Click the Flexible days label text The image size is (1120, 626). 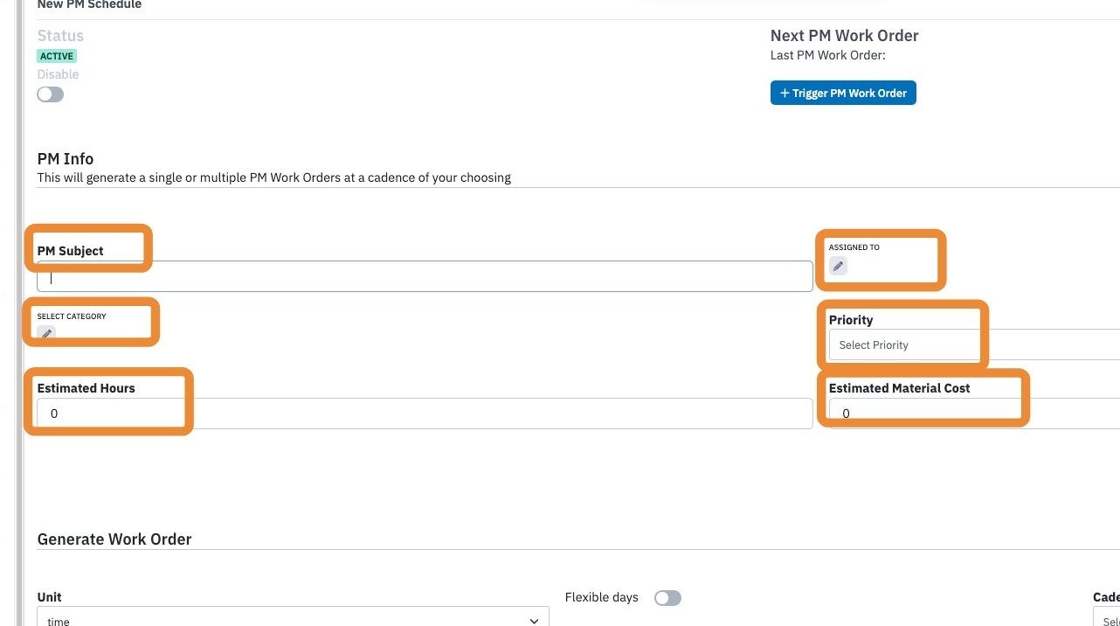601,597
